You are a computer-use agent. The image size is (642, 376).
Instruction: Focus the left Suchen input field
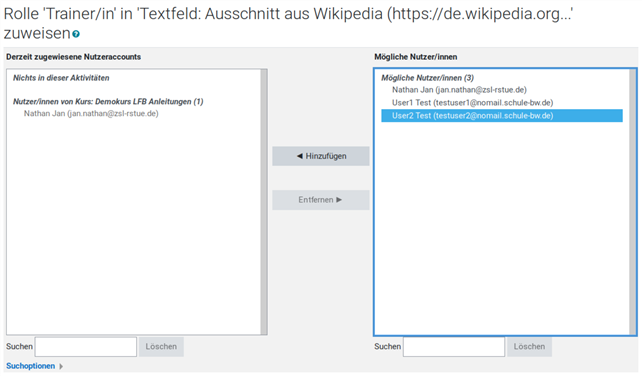tap(86, 347)
